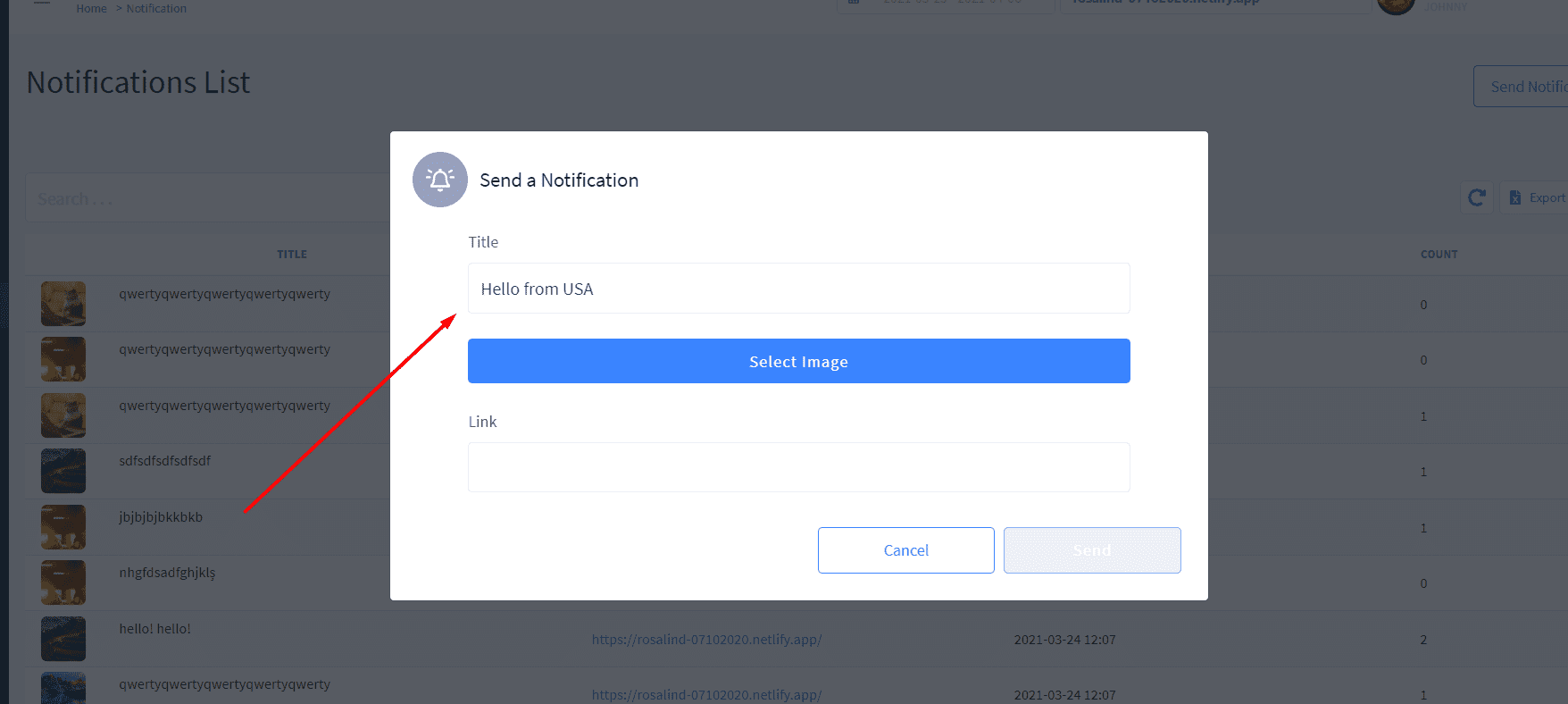Open the hello! hello! row thumbnail
Viewport: 1568px width, 704px height.
[x=63, y=639]
